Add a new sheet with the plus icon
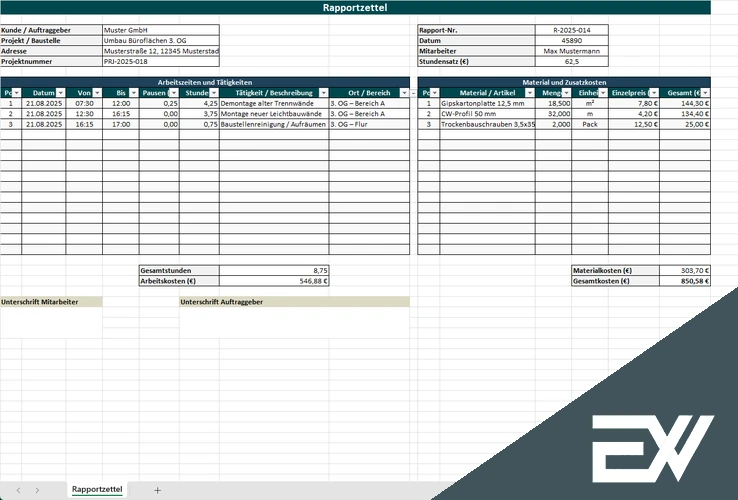Image resolution: width=738 pixels, height=500 pixels. 157,490
